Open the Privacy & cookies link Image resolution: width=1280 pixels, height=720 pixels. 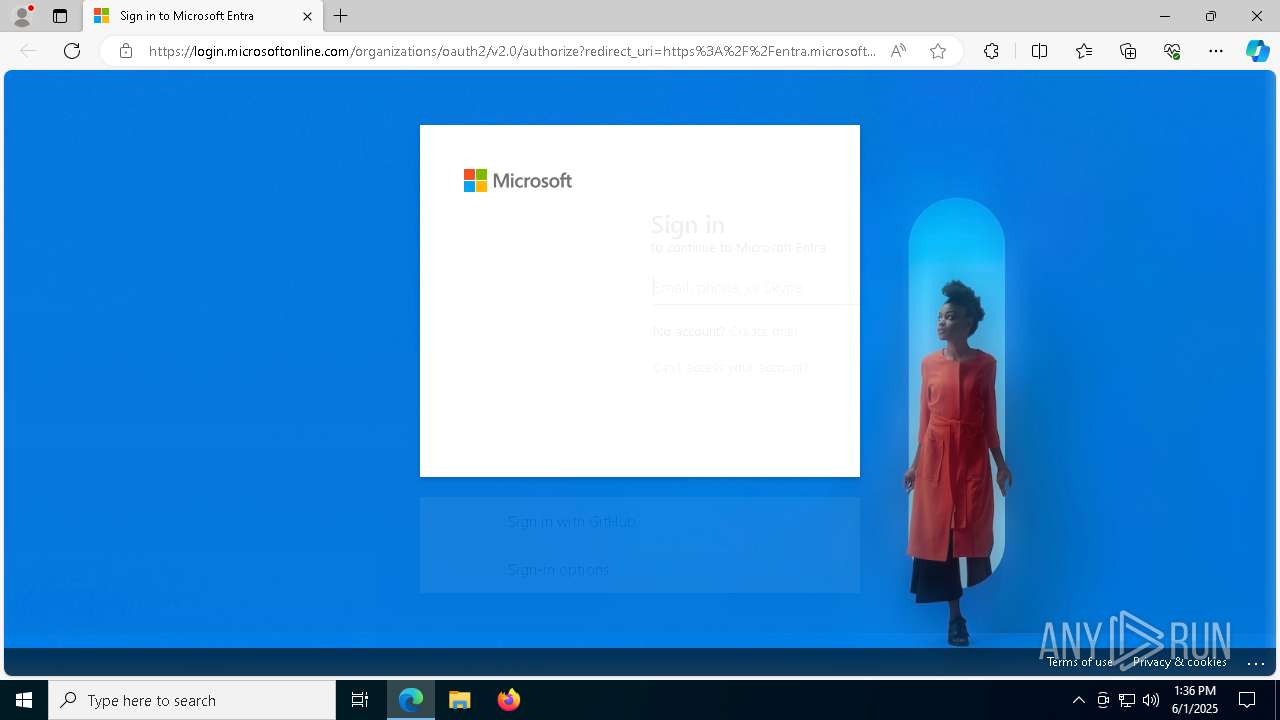pos(1180,662)
